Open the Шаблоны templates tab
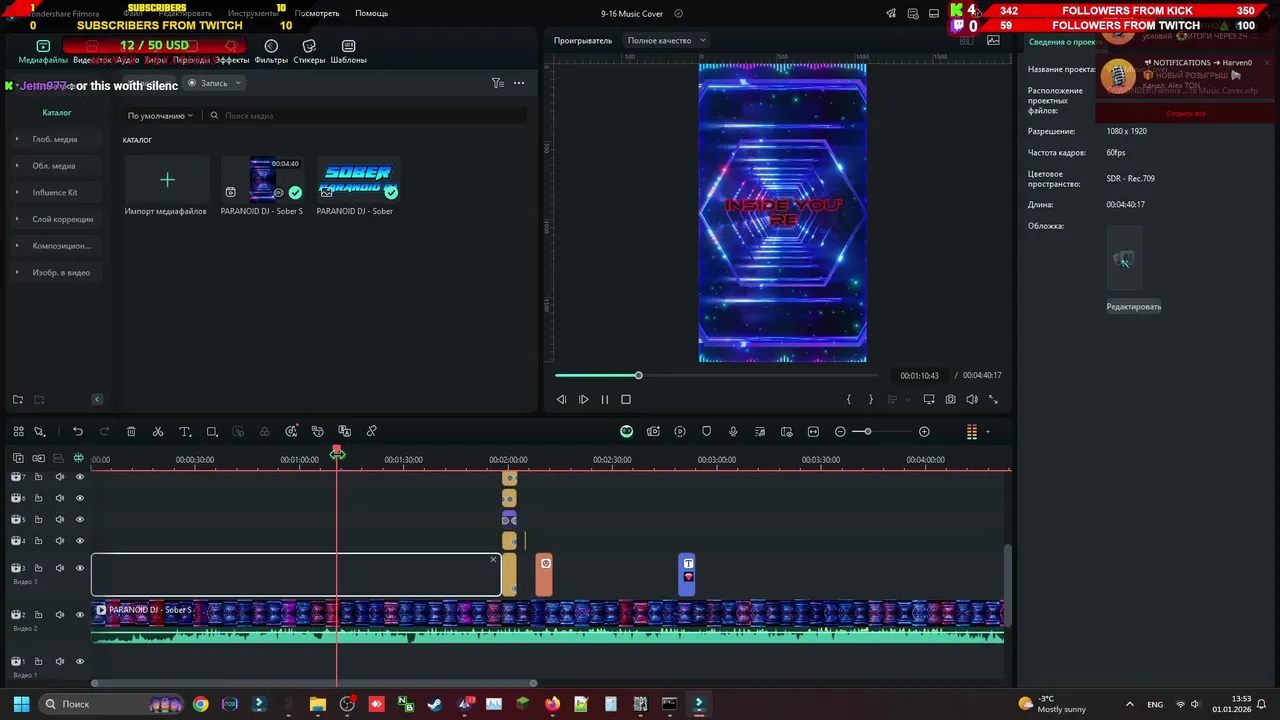 click(x=348, y=52)
